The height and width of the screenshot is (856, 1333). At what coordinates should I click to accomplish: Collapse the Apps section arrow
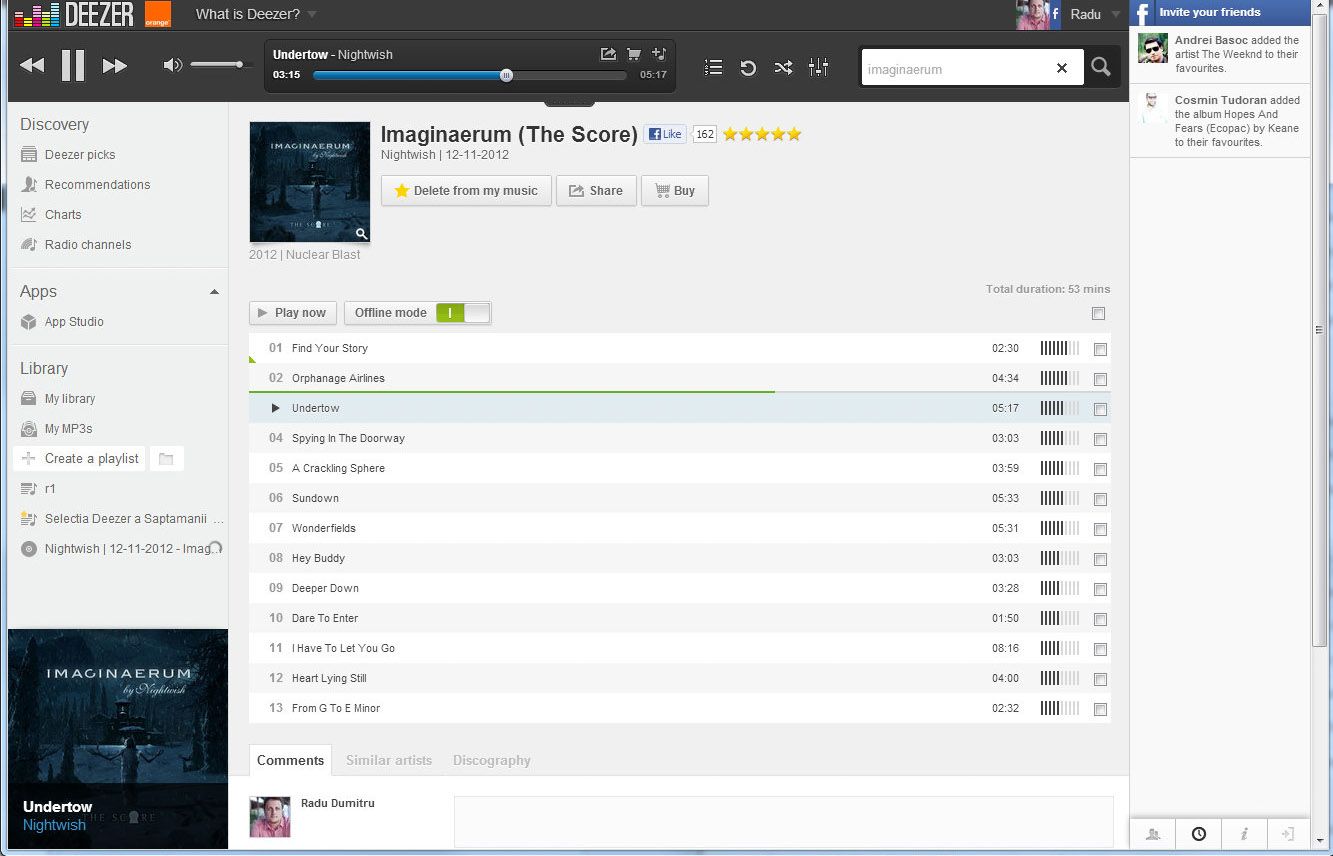[214, 292]
